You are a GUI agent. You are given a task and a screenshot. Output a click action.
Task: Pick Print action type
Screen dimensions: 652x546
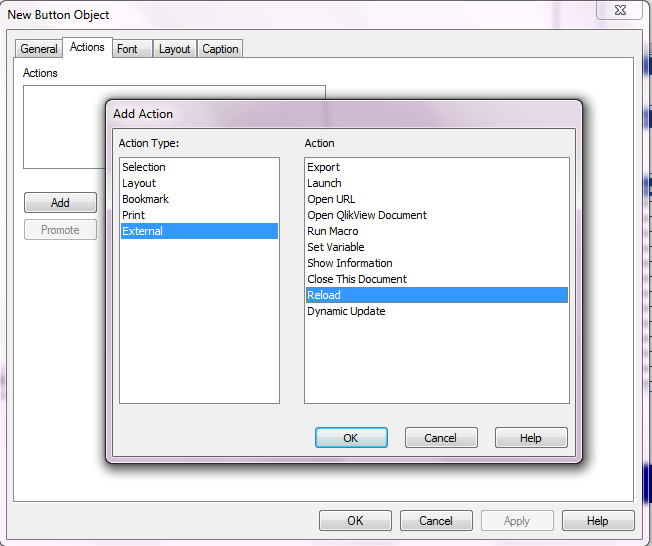click(199, 215)
